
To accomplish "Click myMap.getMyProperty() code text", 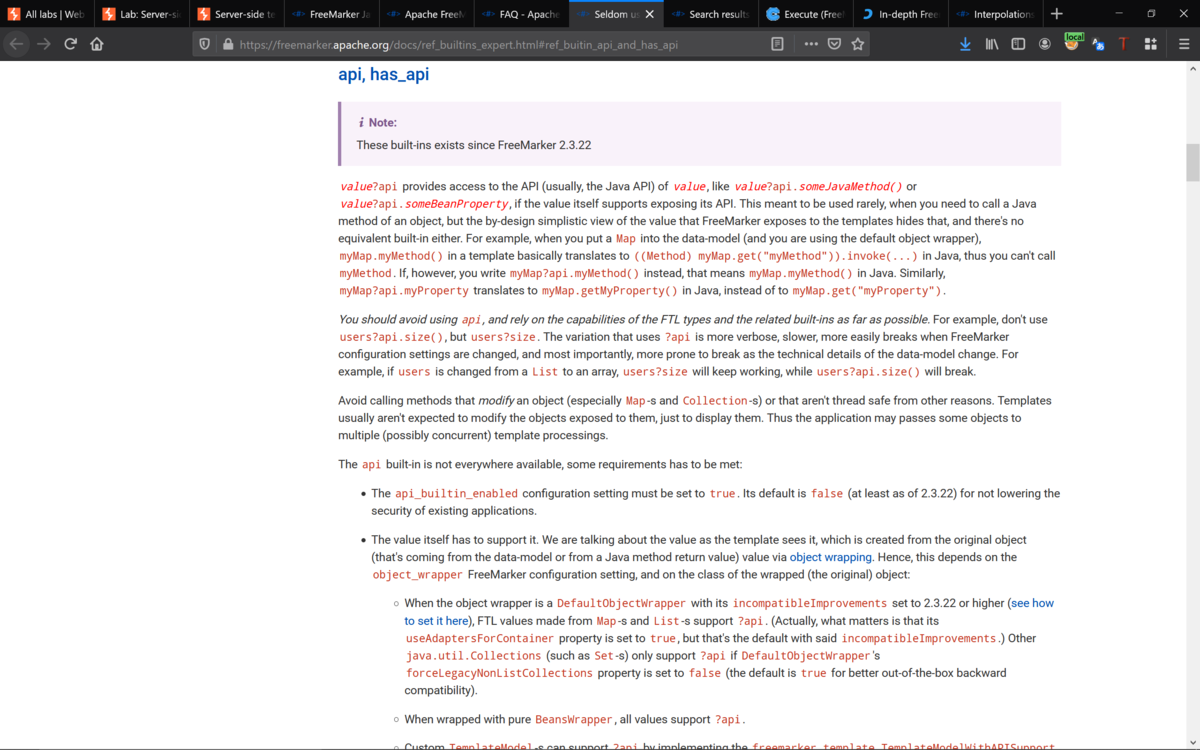I will tap(610, 291).
